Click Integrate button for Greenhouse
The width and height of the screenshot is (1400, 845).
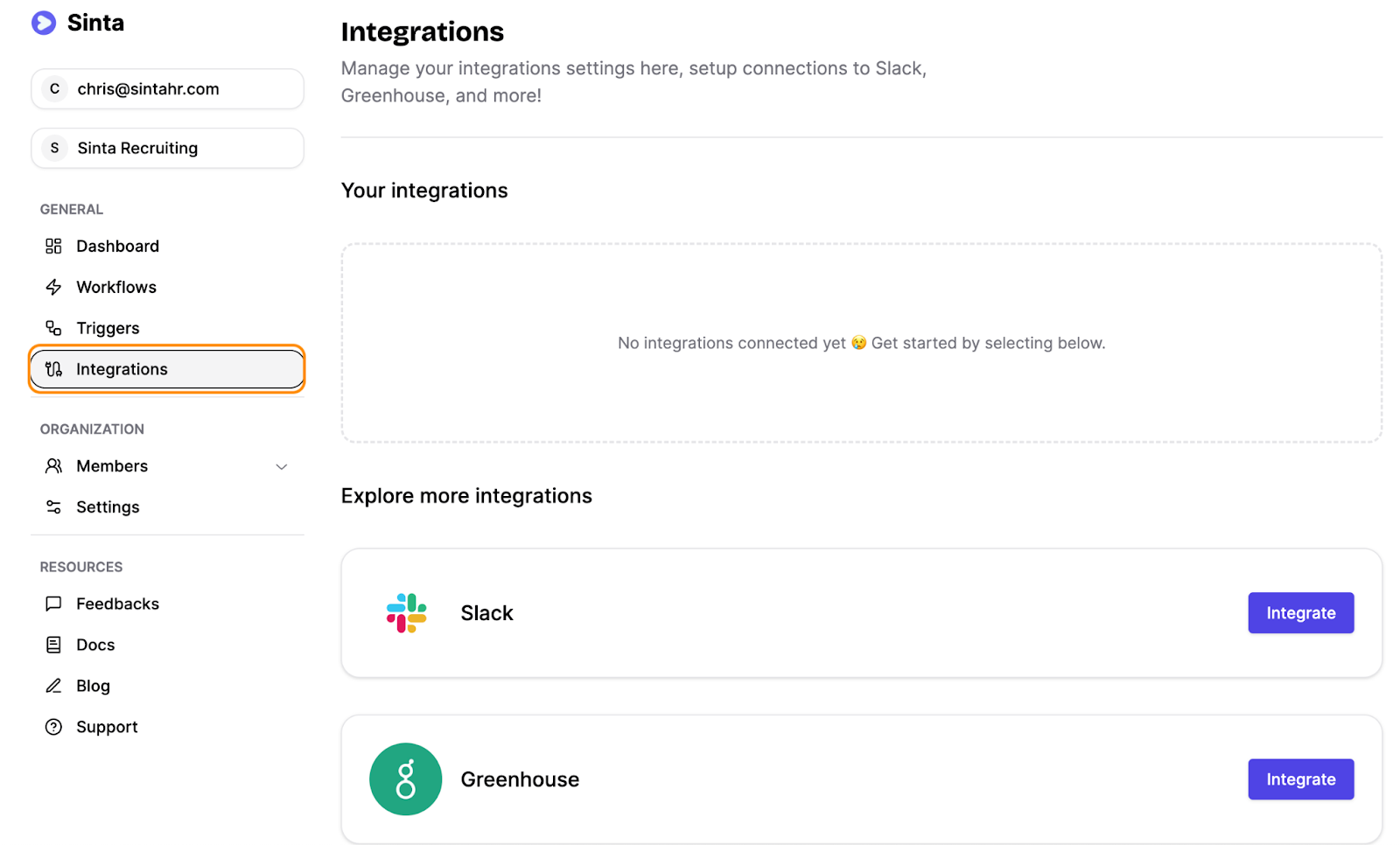[1300, 779]
